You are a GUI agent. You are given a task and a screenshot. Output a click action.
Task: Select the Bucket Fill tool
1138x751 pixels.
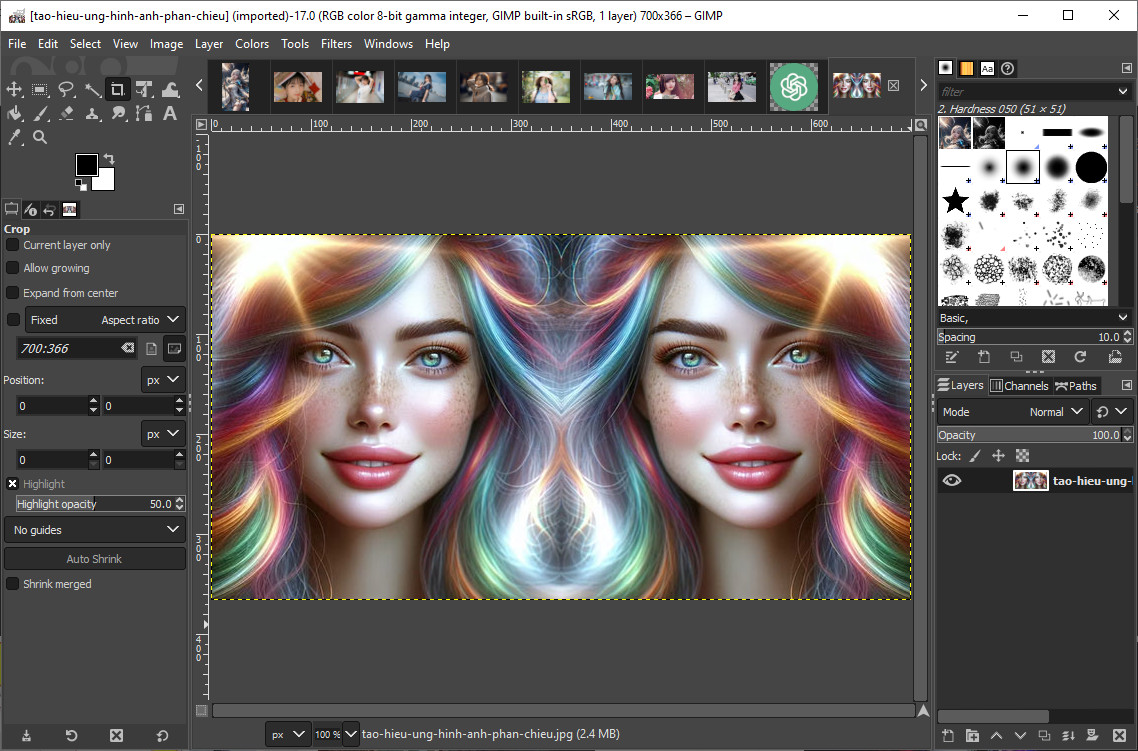pyautogui.click(x=14, y=113)
